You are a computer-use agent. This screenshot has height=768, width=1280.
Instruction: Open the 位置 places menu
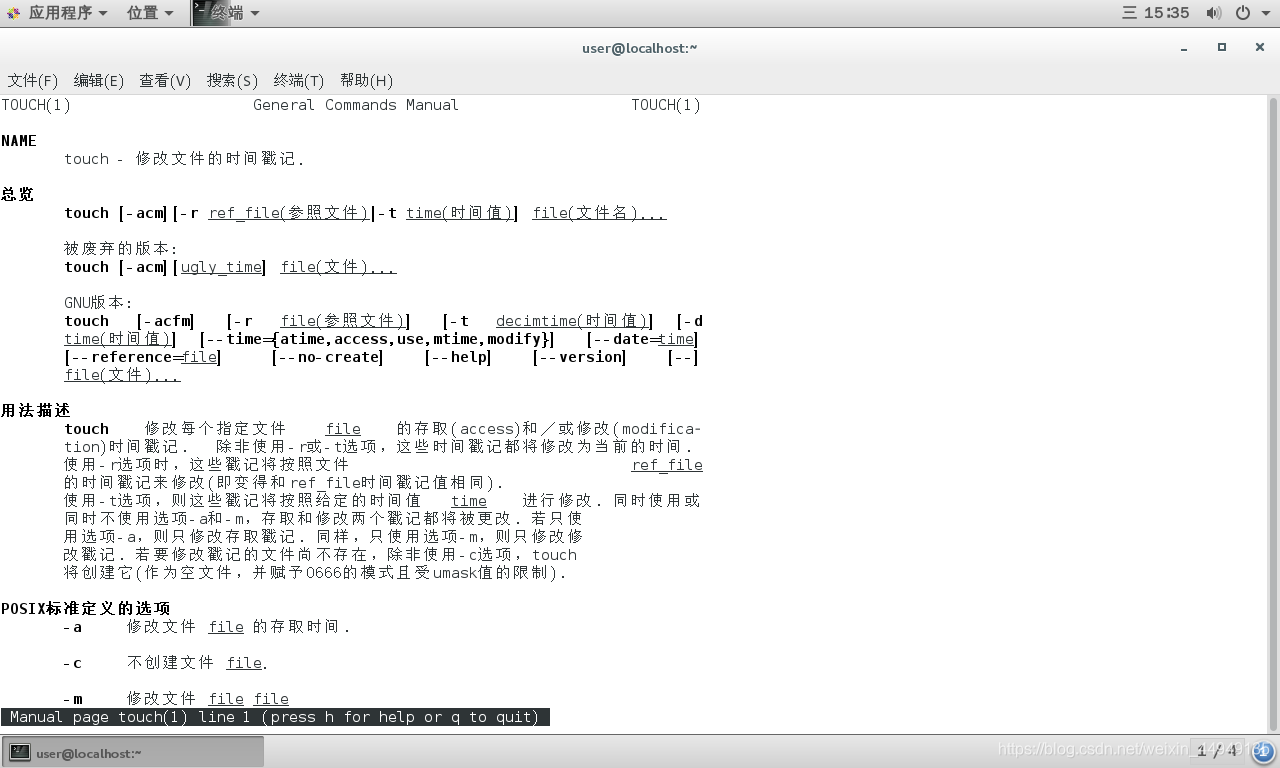150,13
